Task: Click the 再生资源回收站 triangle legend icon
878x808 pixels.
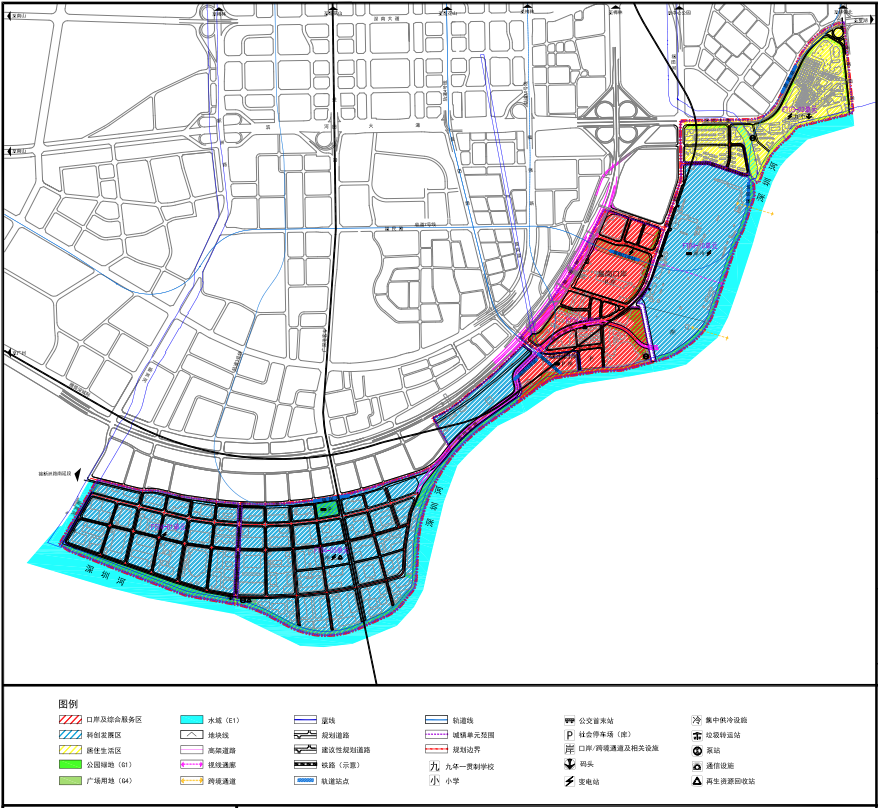Action: pos(697,781)
